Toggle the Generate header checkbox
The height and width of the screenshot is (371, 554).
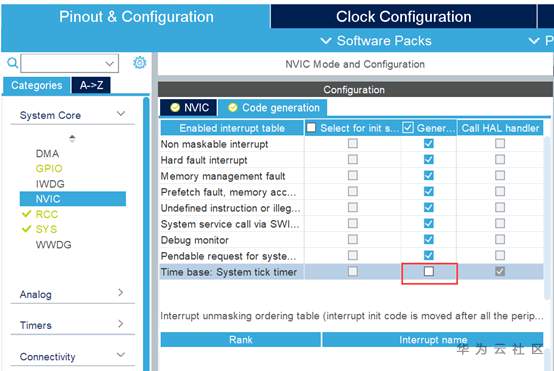(408, 128)
